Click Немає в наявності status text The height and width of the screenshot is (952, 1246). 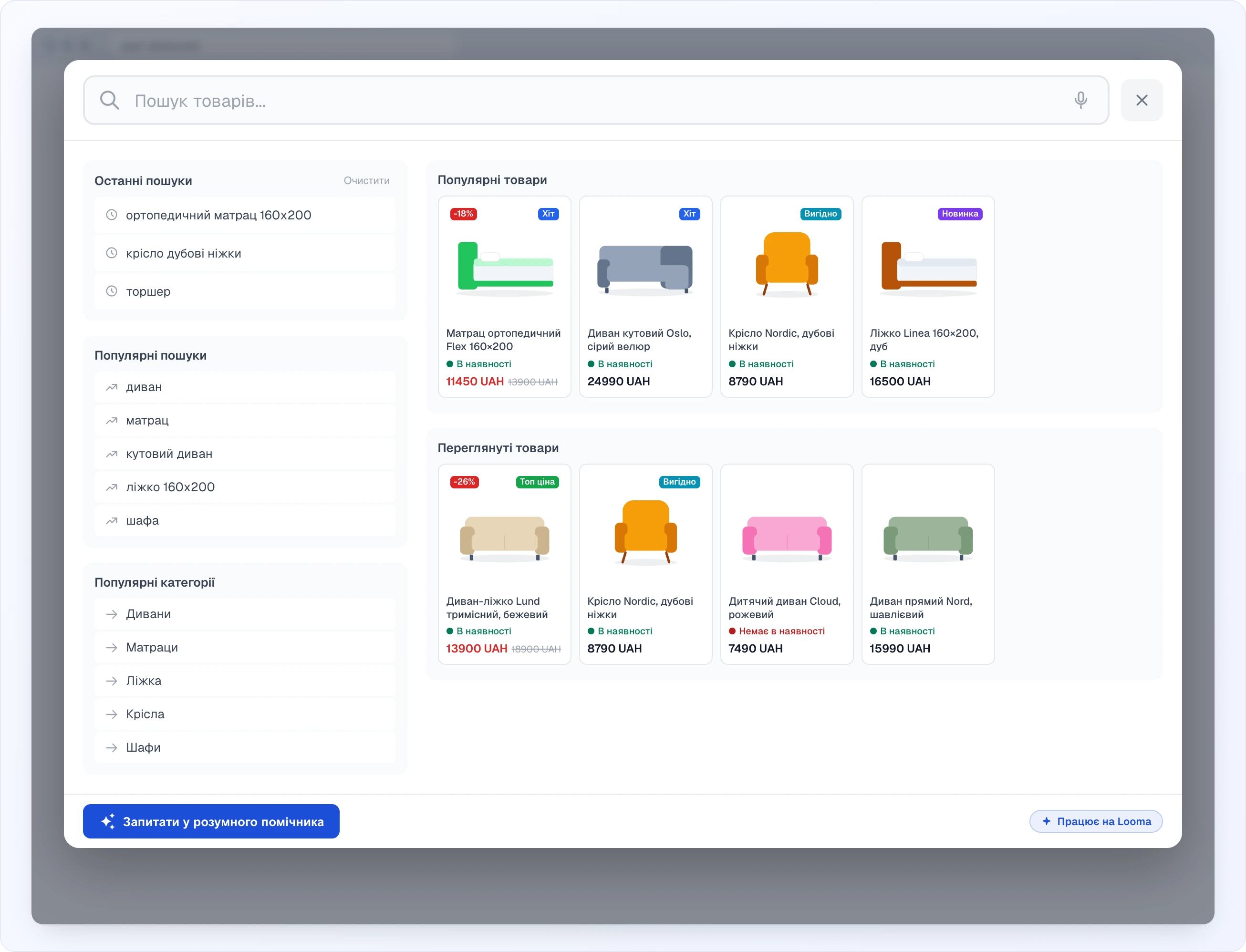pos(781,631)
